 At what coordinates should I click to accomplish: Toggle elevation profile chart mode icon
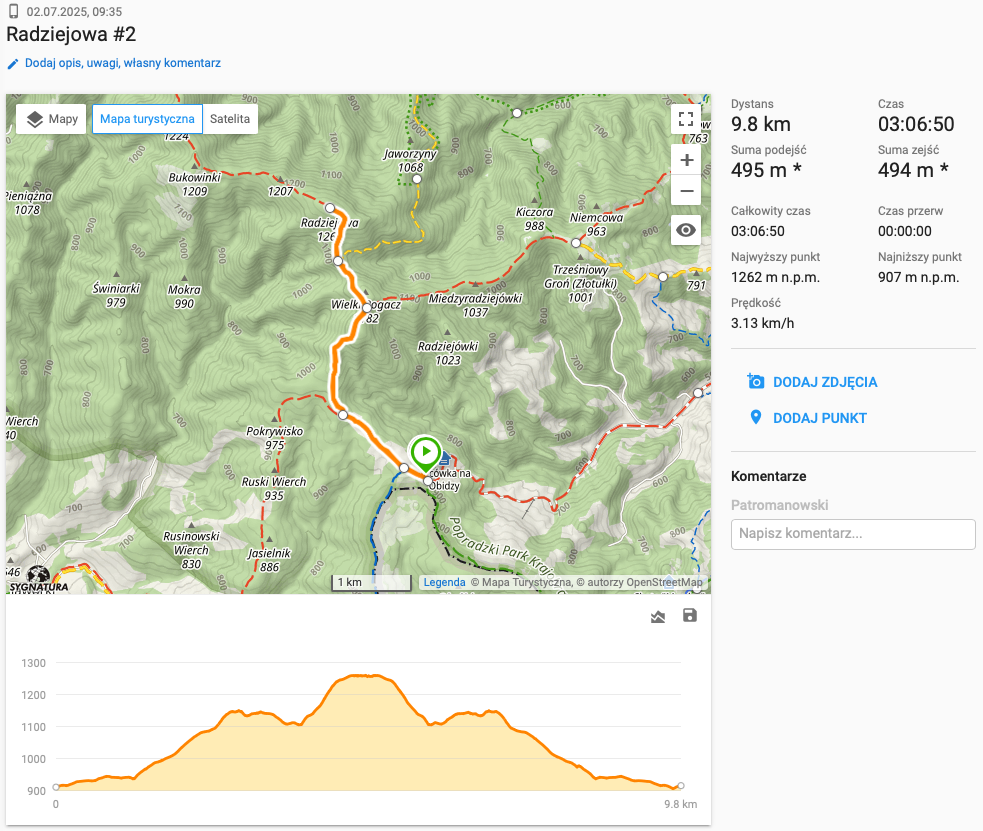click(658, 617)
